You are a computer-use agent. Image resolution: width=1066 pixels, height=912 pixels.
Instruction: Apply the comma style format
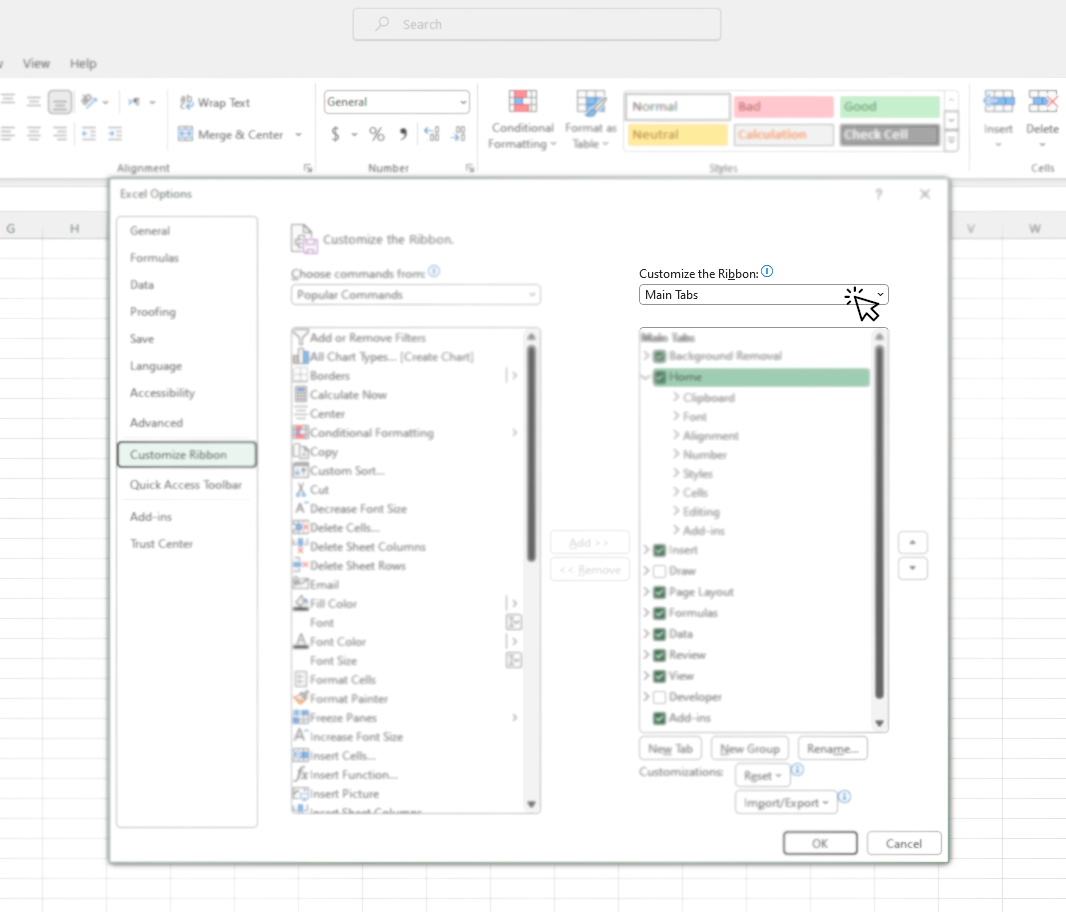click(x=403, y=134)
